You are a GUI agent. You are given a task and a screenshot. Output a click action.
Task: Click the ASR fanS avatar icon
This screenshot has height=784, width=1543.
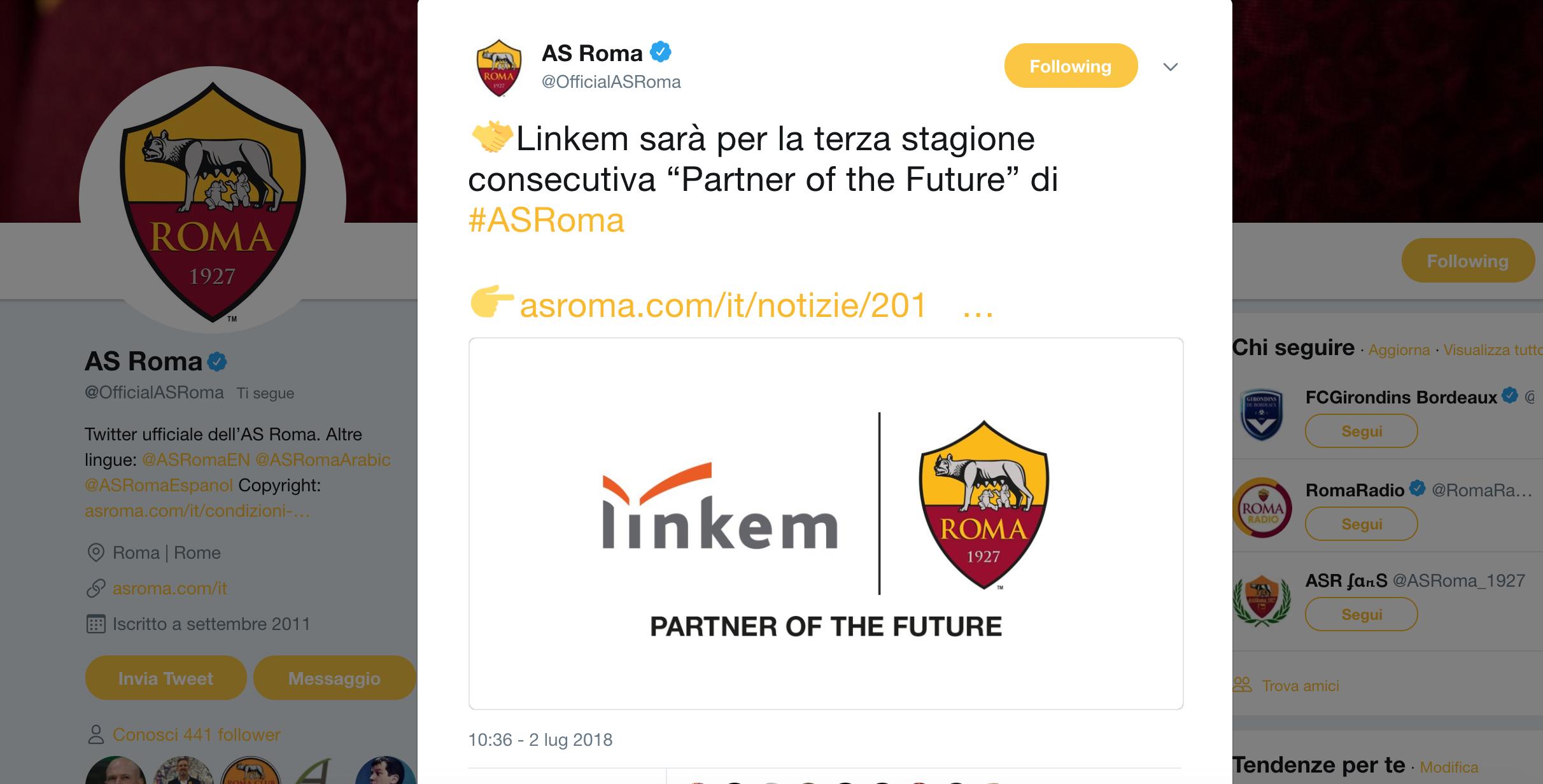tap(1262, 599)
